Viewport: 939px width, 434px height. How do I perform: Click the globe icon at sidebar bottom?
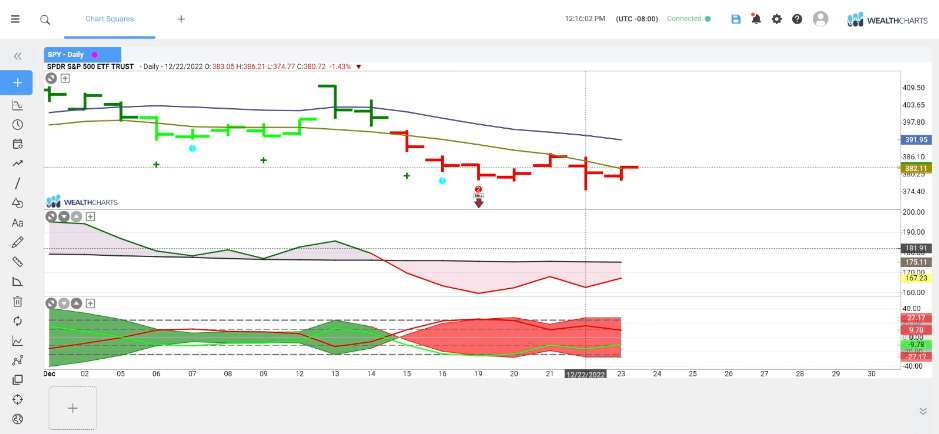[x=17, y=419]
